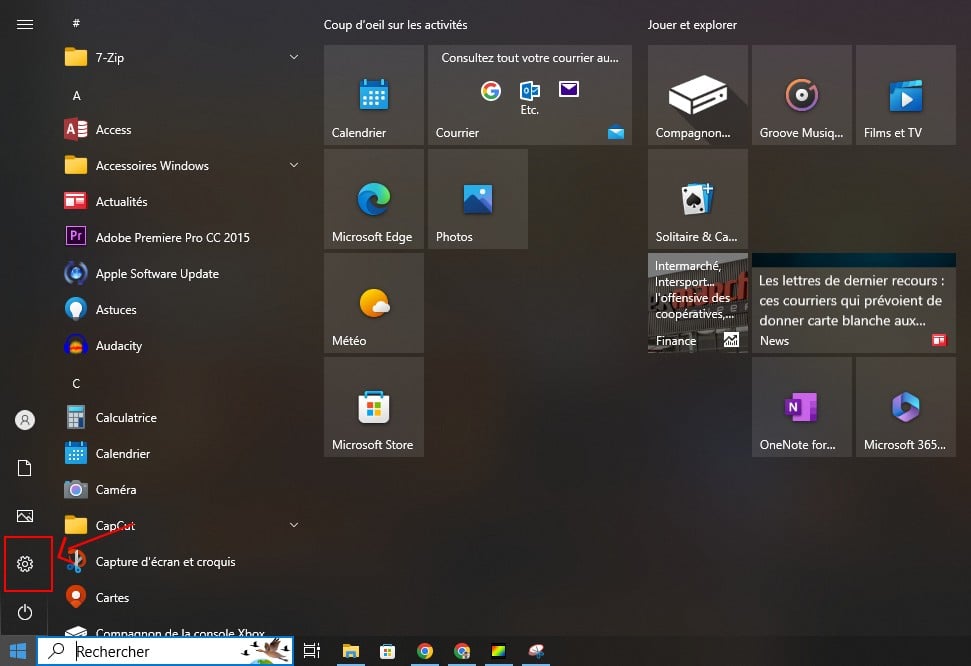Click the "Coup d'oeil sur les activités" group title
The image size is (971, 666).
[x=396, y=25]
